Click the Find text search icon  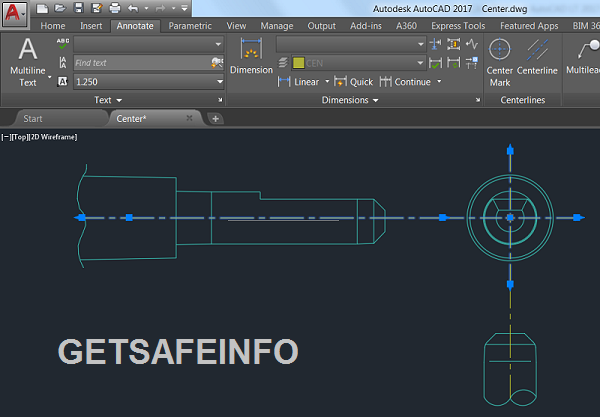point(217,63)
